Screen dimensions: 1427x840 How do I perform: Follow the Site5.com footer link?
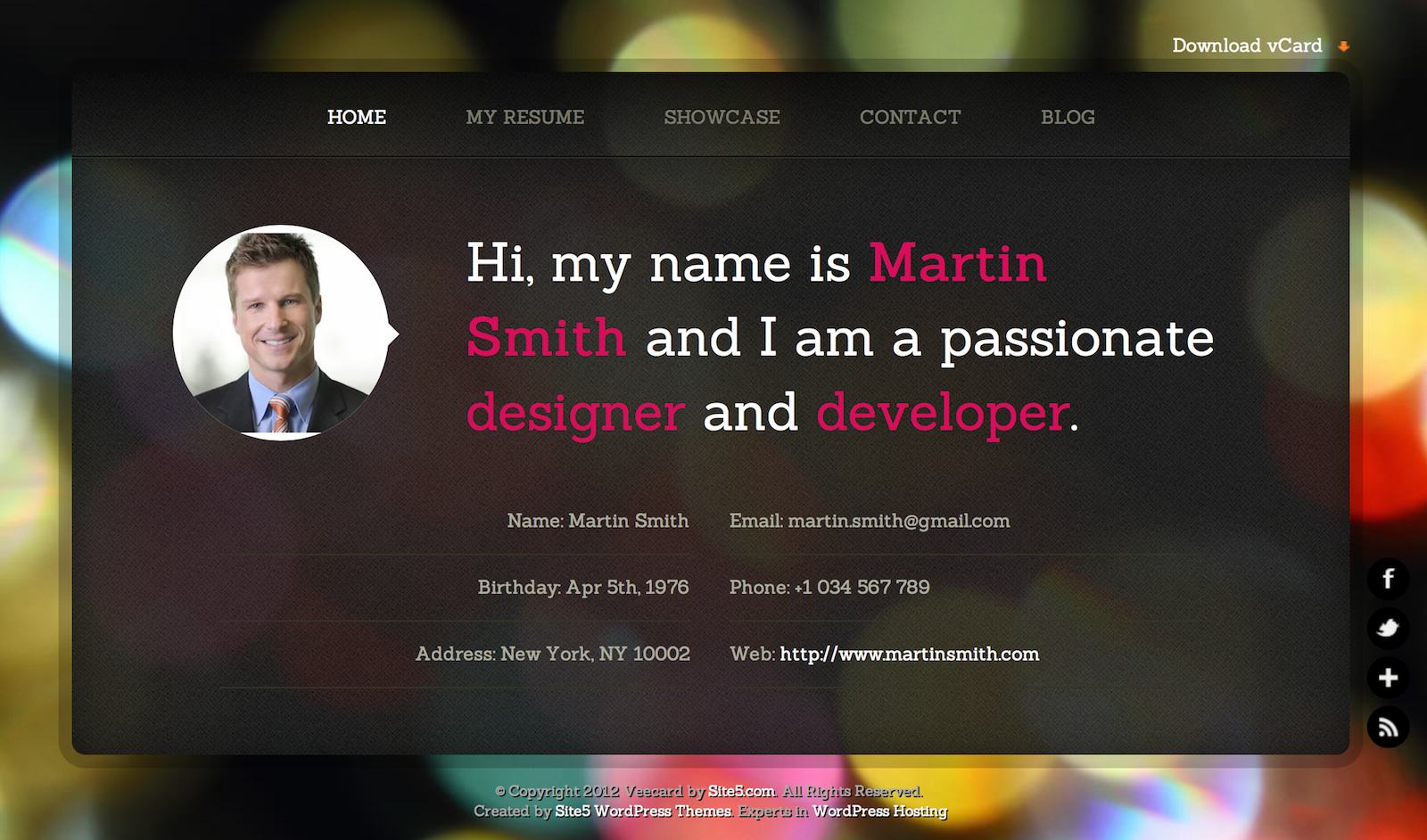[741, 791]
